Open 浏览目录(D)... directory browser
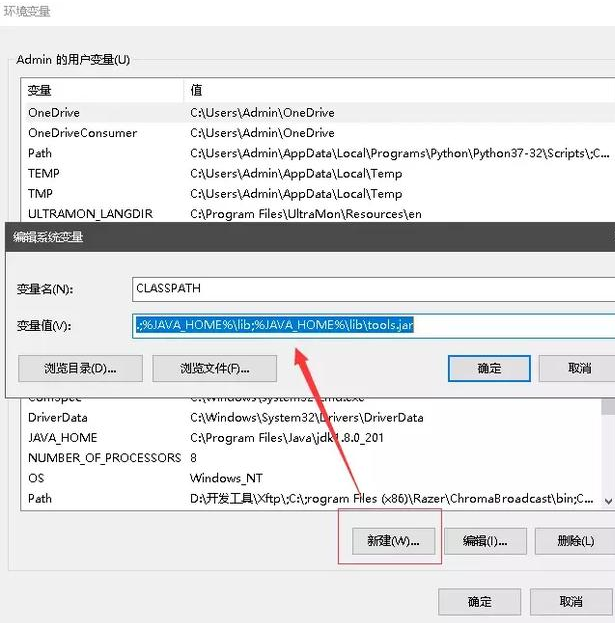The width and height of the screenshot is (615, 623). pos(80,368)
